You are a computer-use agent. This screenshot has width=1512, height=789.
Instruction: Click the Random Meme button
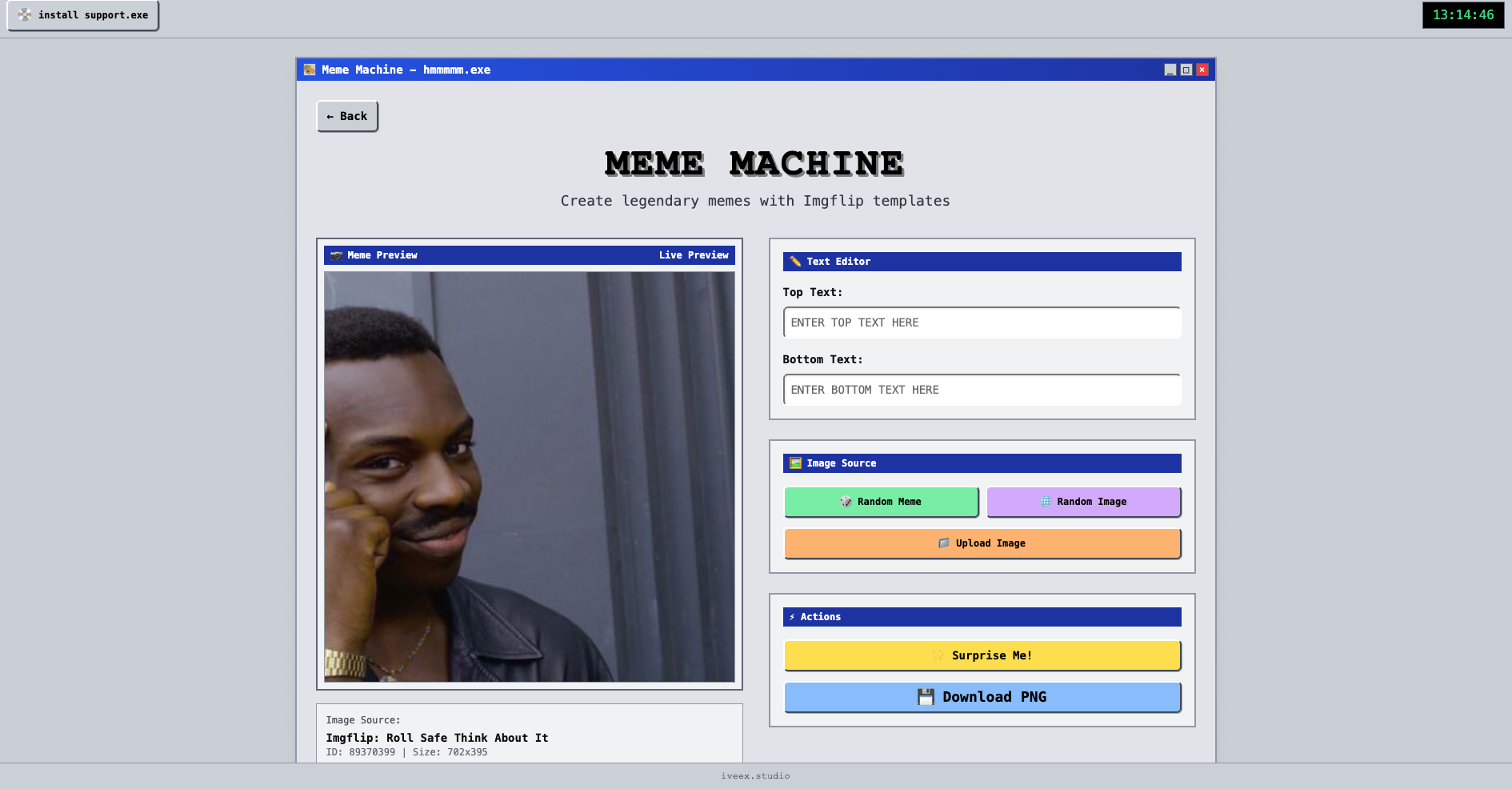881,502
